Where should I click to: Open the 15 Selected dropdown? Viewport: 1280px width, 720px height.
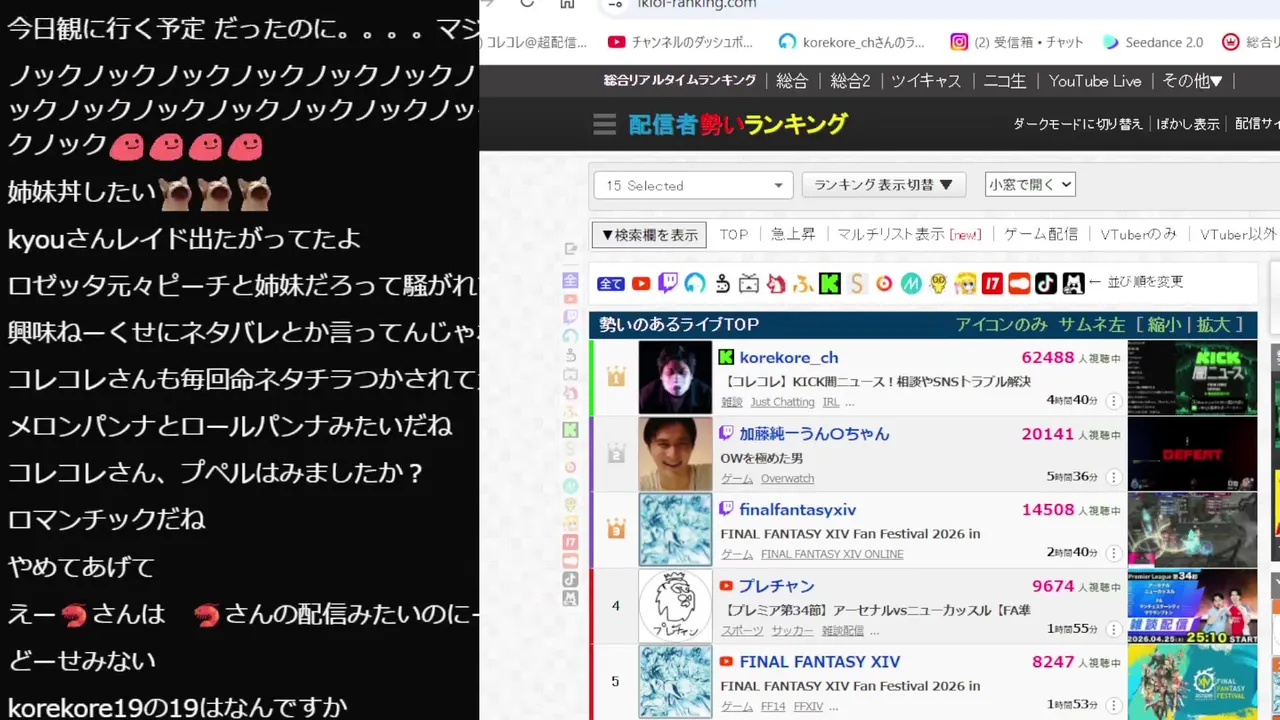[x=693, y=185]
